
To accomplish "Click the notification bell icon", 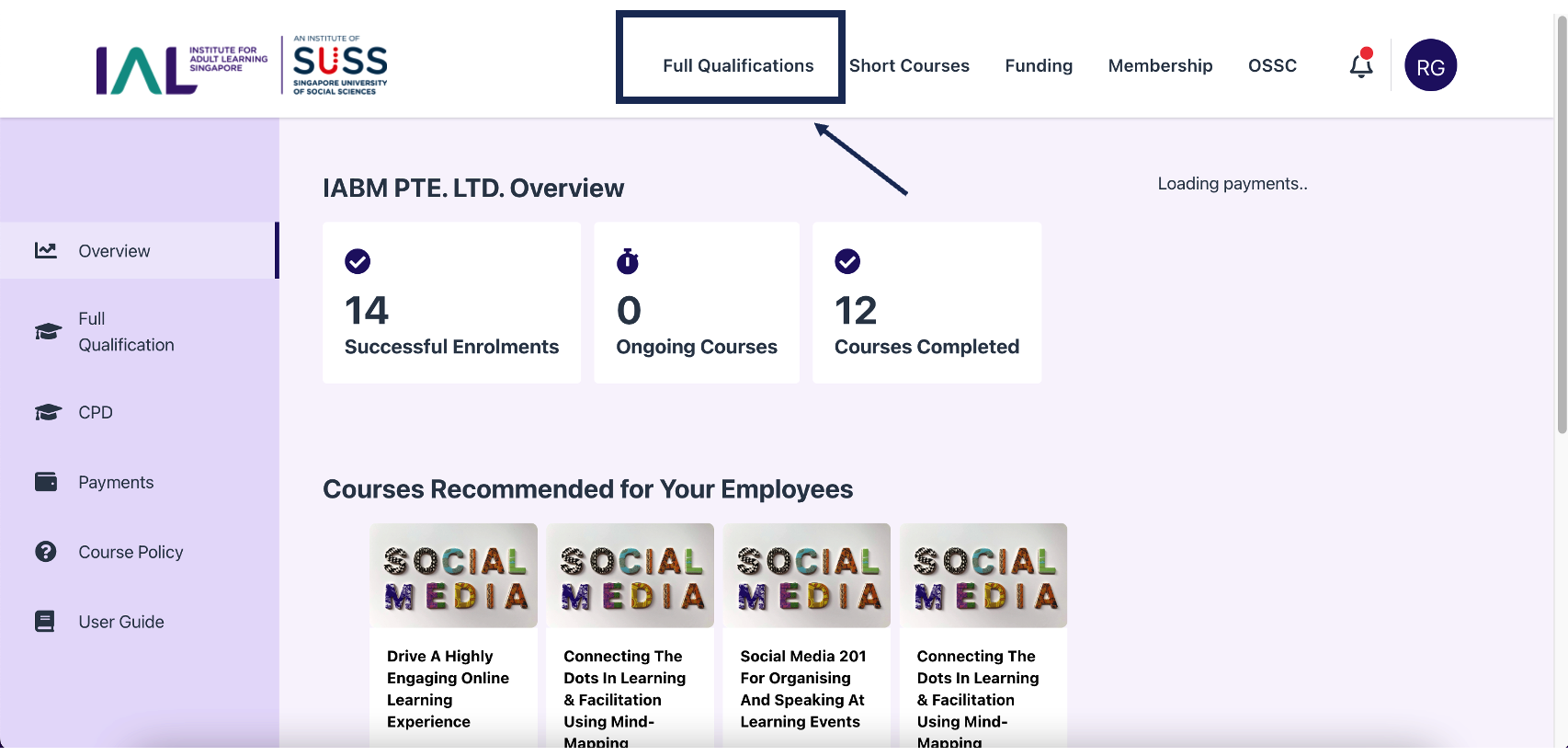I will (1360, 65).
